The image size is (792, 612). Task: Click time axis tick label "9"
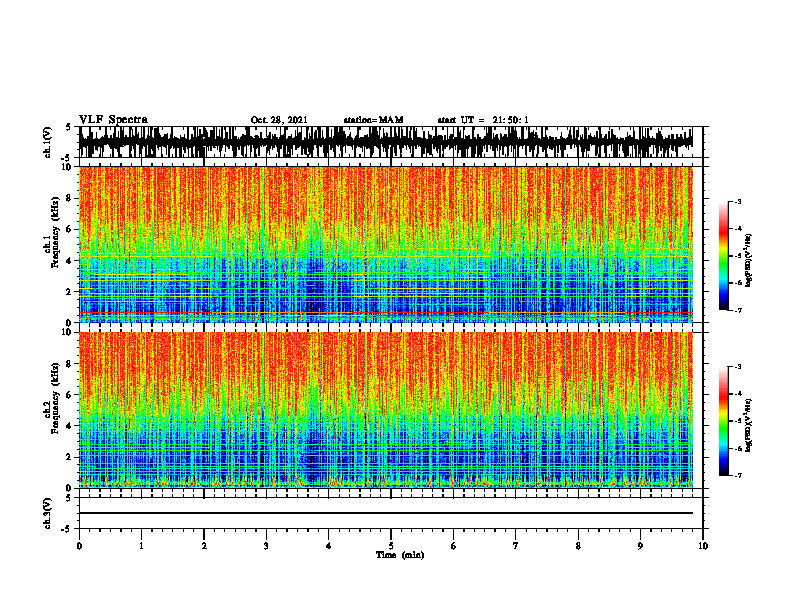coord(640,546)
